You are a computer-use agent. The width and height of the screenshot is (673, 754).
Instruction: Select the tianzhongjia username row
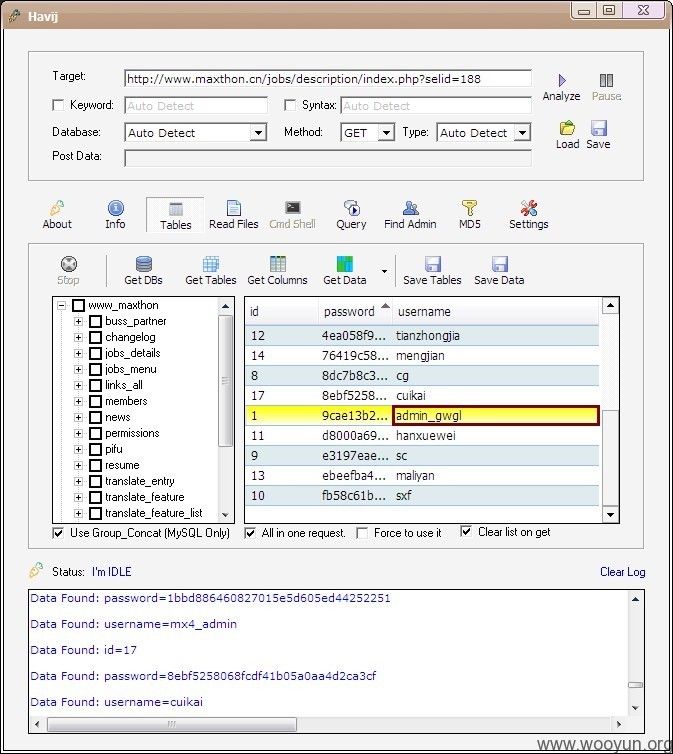(x=422, y=336)
